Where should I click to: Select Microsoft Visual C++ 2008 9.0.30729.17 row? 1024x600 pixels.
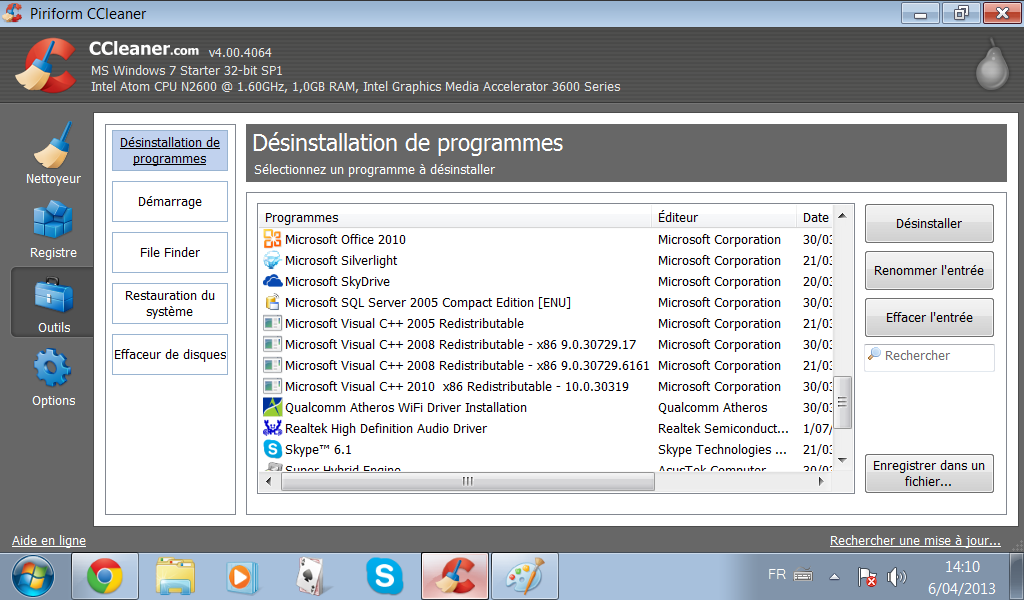[x=546, y=344]
